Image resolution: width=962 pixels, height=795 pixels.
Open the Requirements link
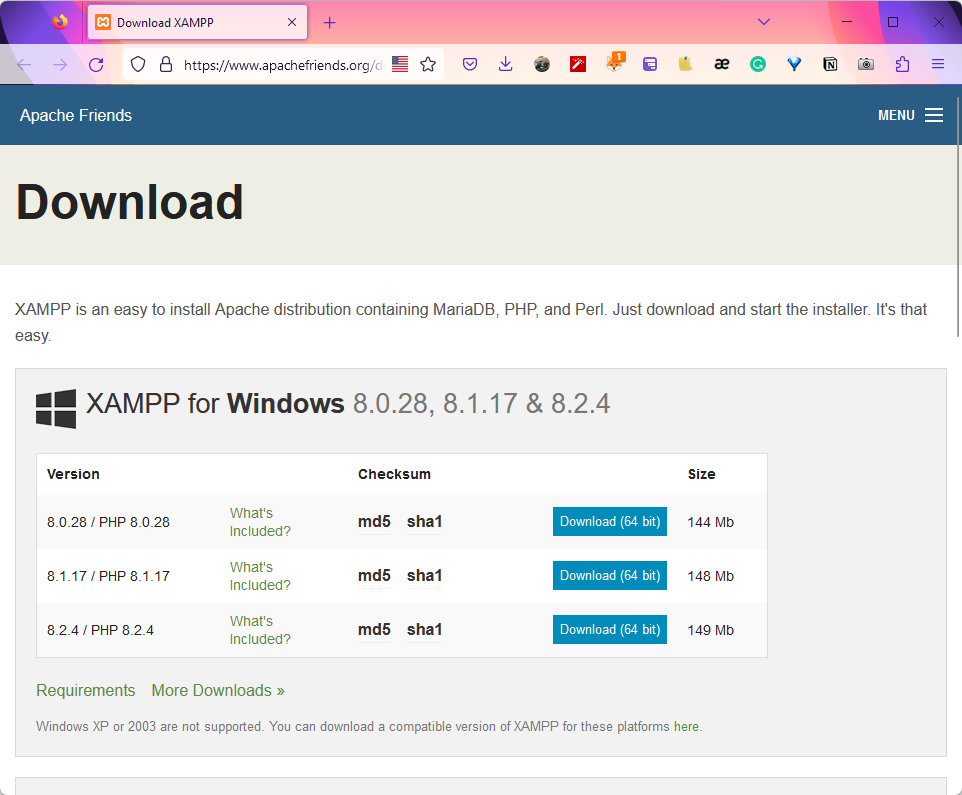pyautogui.click(x=85, y=690)
